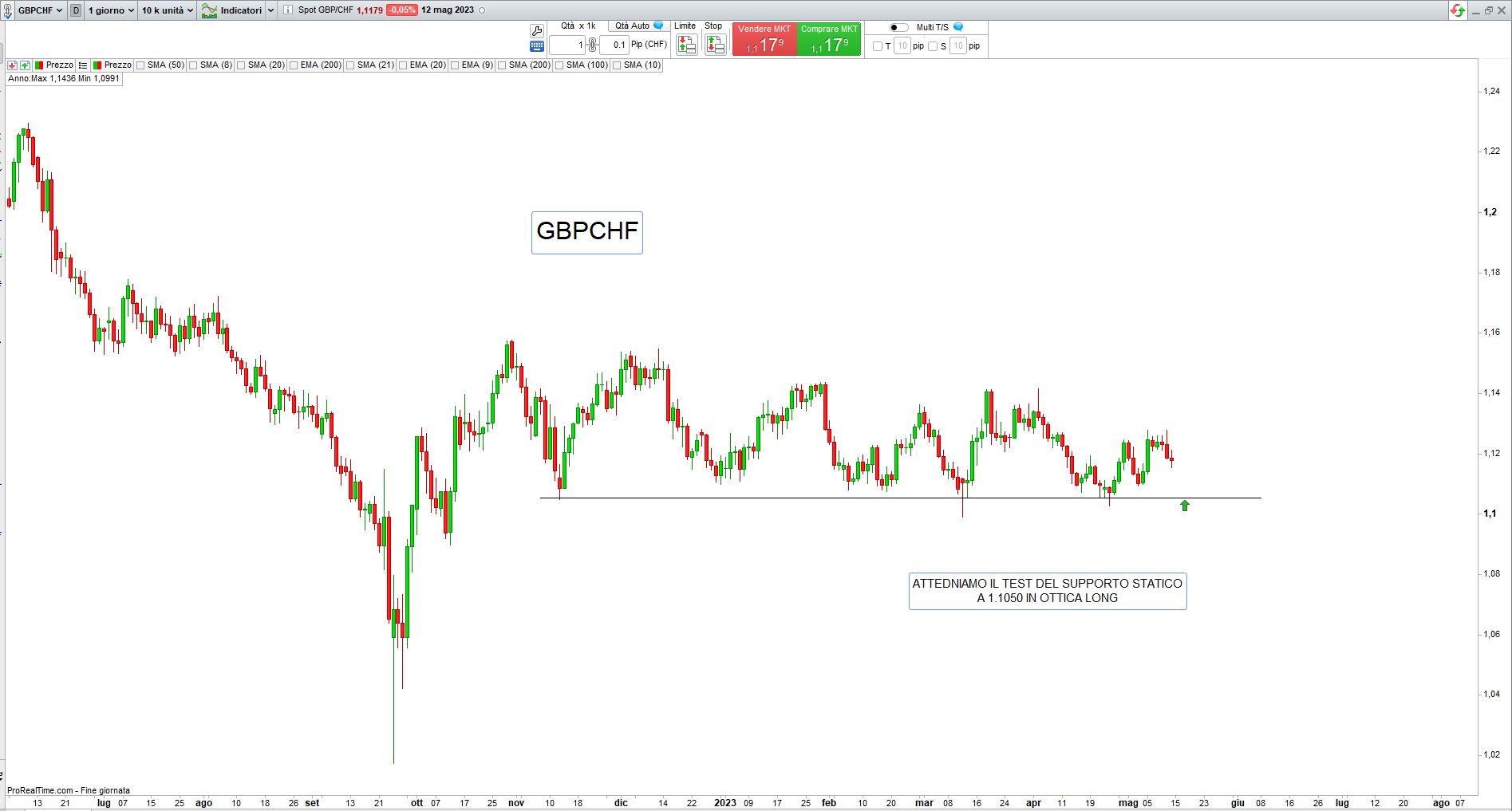
Task: Click the first Prezzo label
Action: (x=59, y=65)
